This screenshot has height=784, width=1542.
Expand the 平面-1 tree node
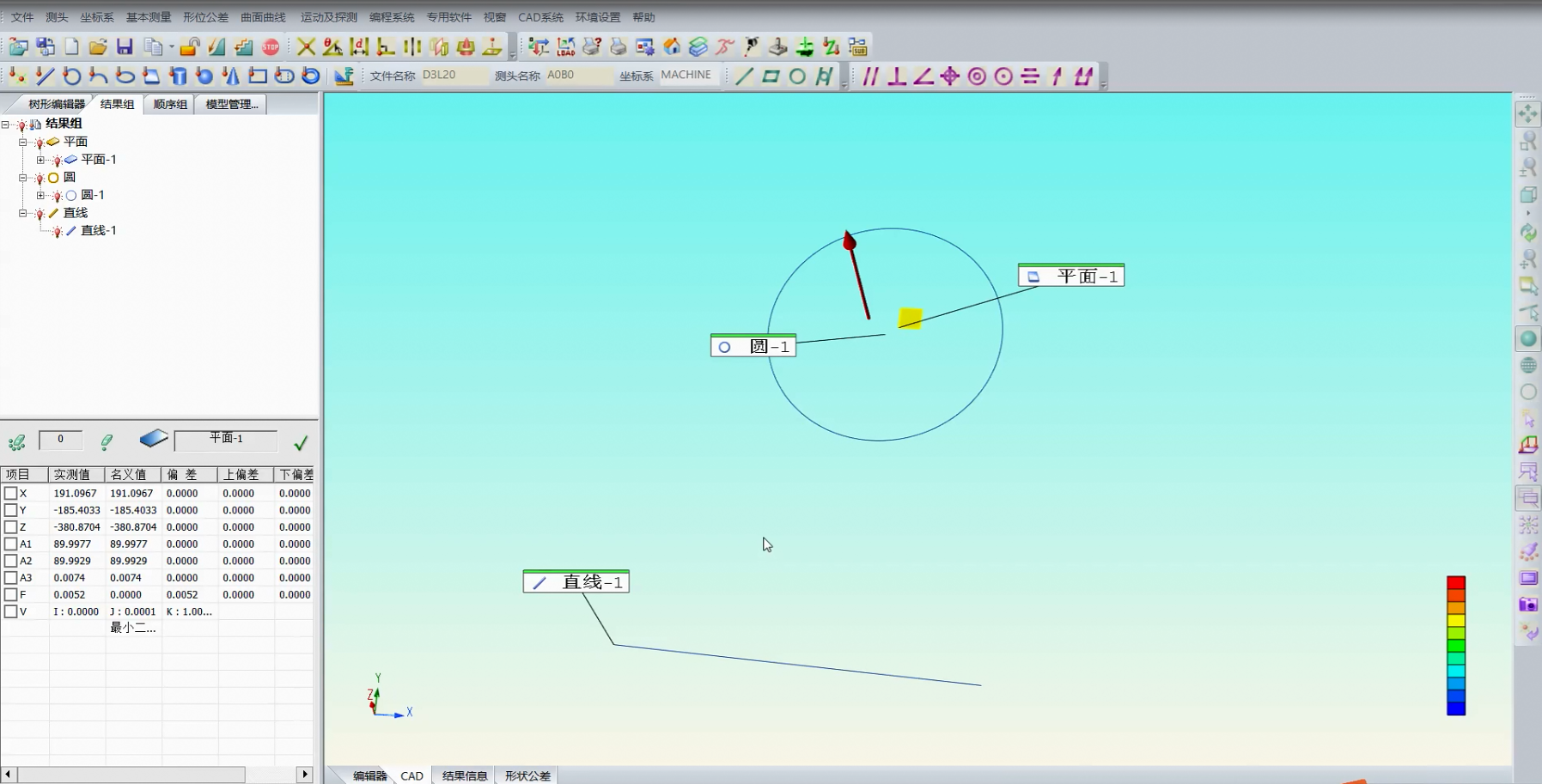40,160
